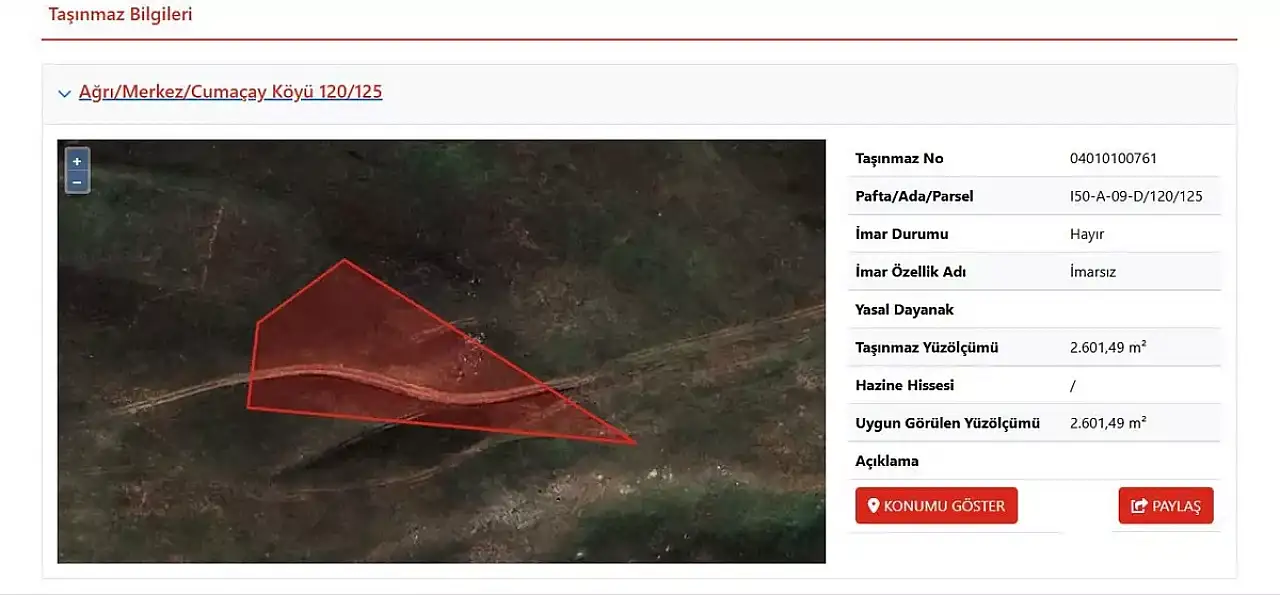Click the location pin icon in Konumu Göster

(x=873, y=506)
